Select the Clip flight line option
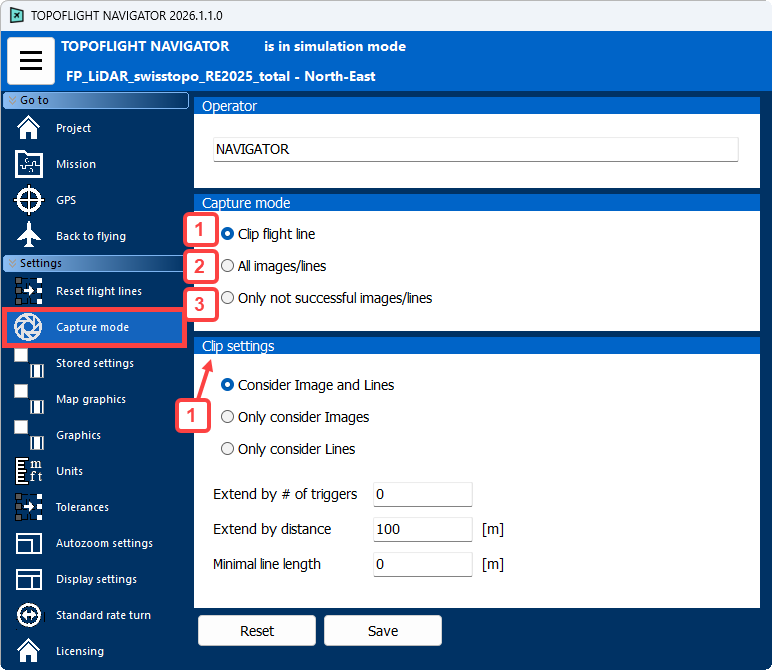Viewport: 772px width, 670px height. tap(228, 234)
